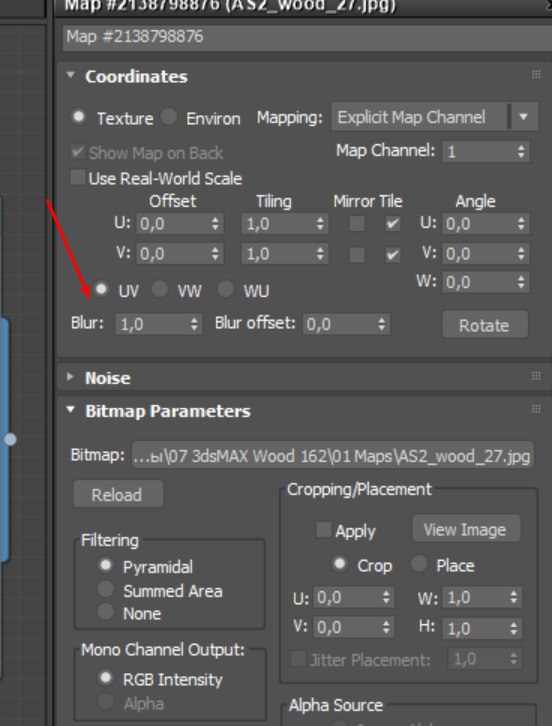The height and width of the screenshot is (726, 552).
Task: Select the UV radio button
Action: point(101,289)
